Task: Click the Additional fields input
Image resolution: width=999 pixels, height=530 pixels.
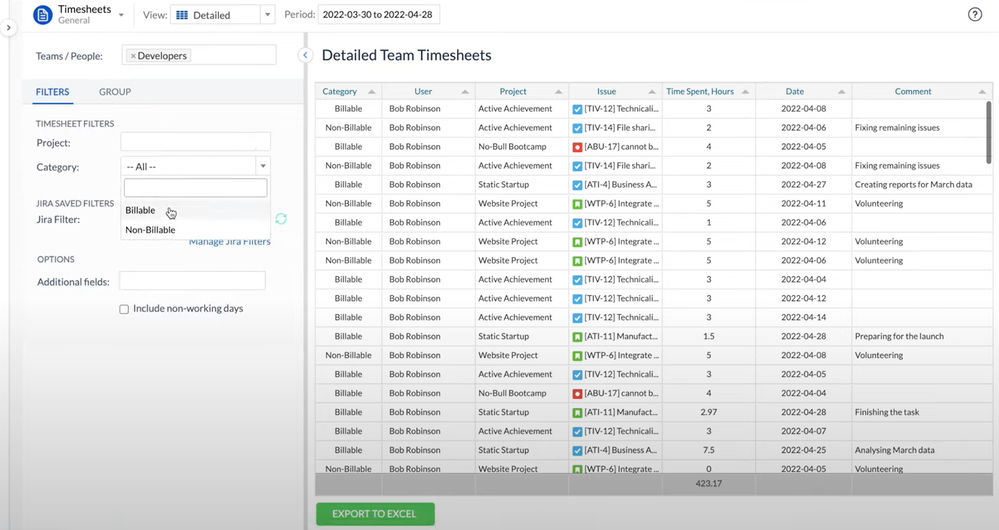Action: click(192, 281)
